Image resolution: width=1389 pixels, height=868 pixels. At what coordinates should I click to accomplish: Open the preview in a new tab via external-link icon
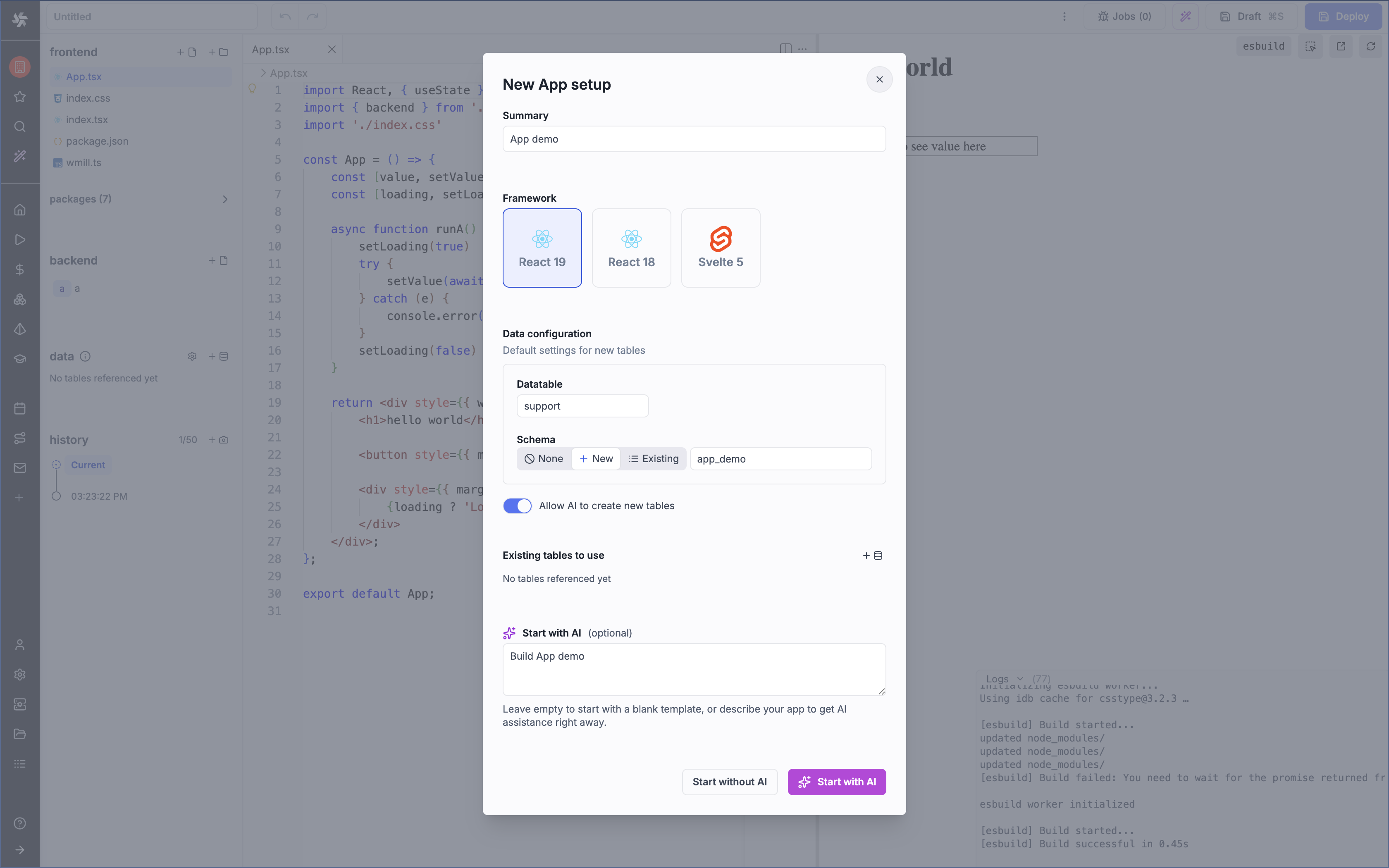(x=1341, y=46)
